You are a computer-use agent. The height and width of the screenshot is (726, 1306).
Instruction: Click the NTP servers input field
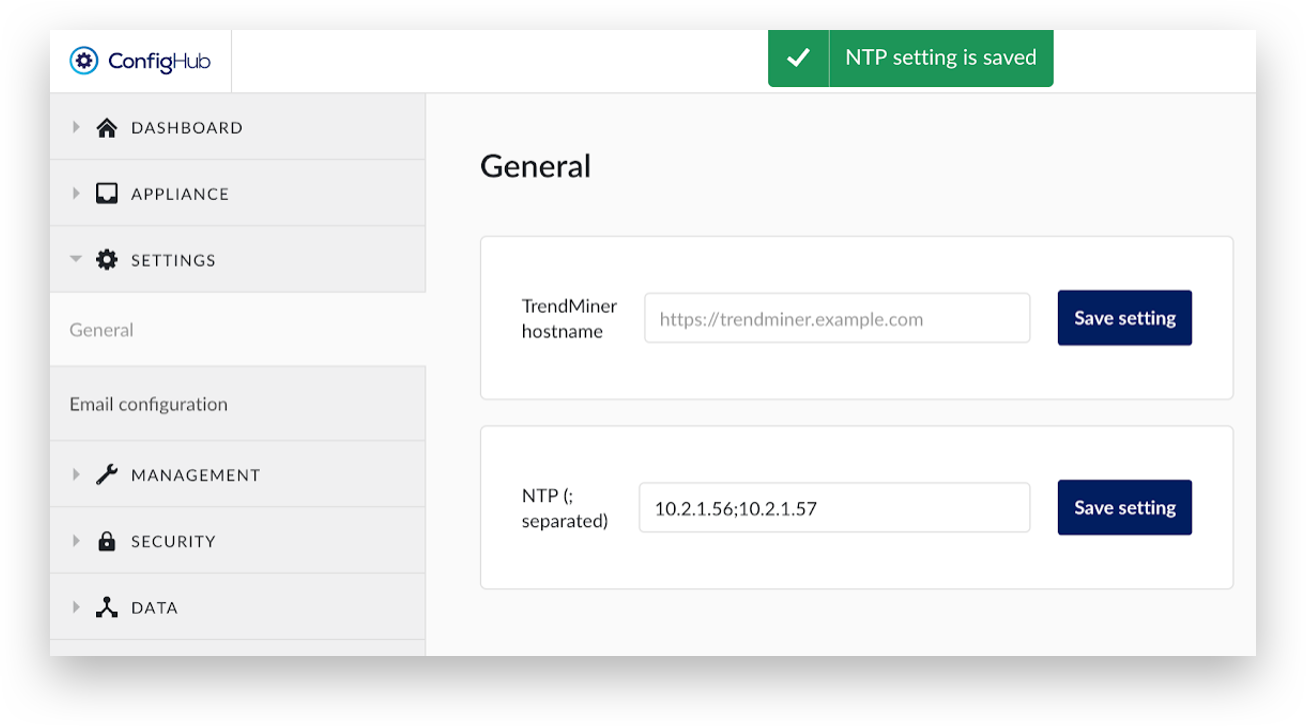(x=834, y=508)
